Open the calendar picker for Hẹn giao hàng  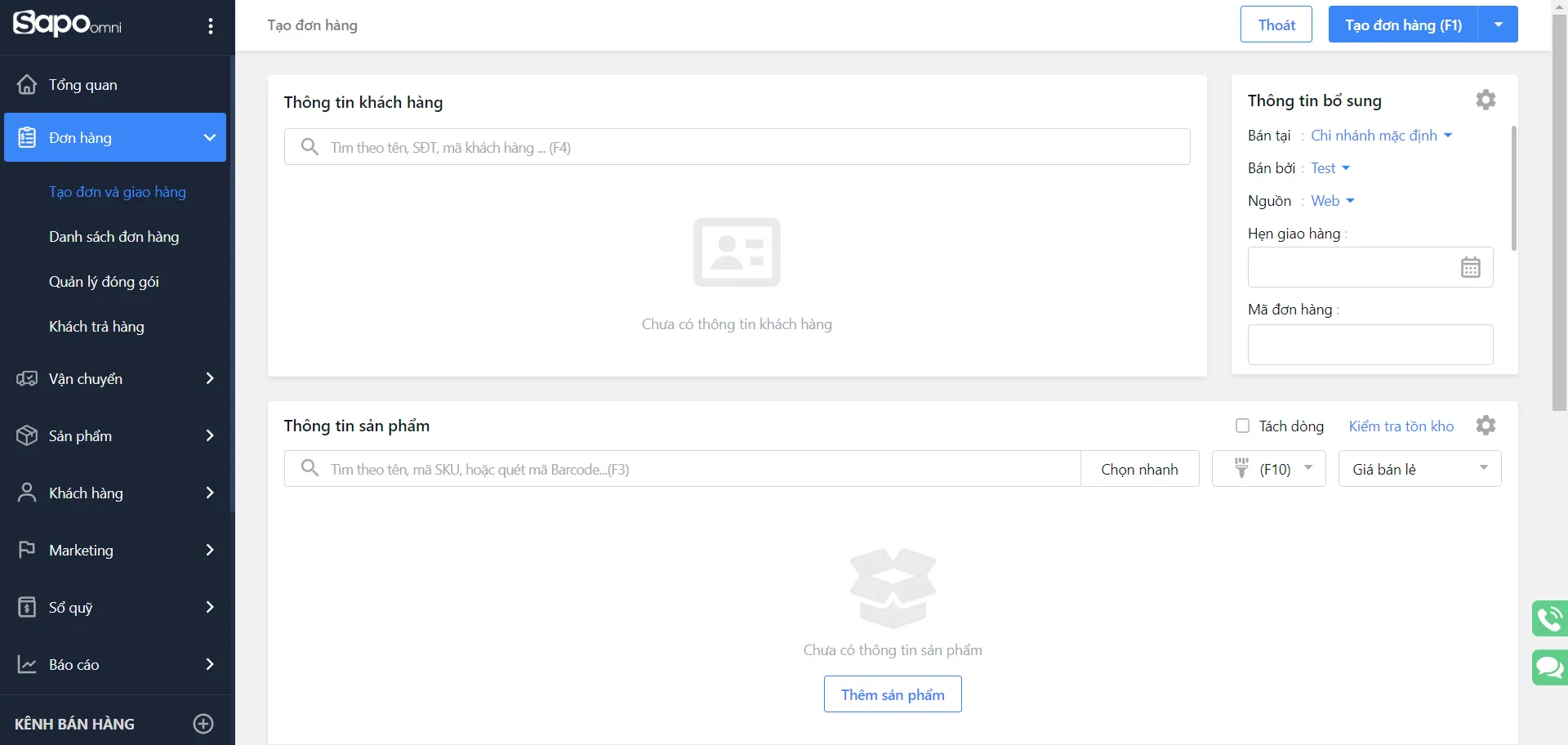1470,267
